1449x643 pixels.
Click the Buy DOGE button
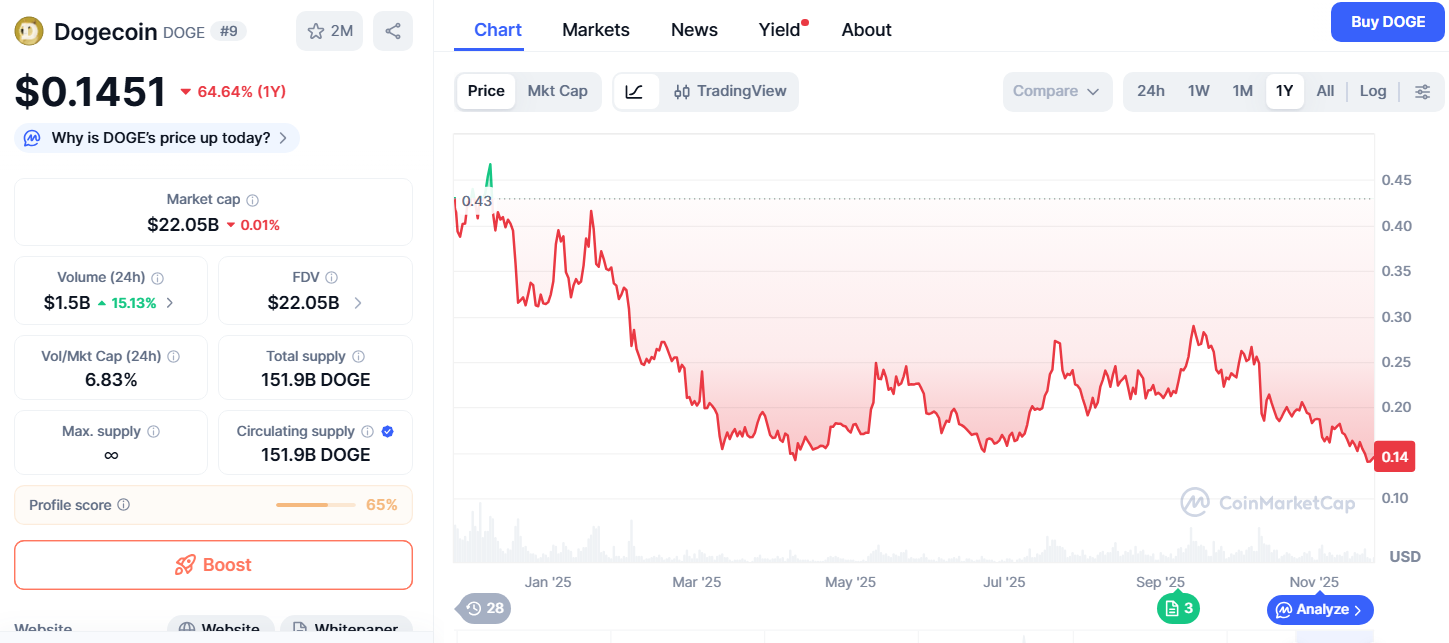(x=1387, y=22)
